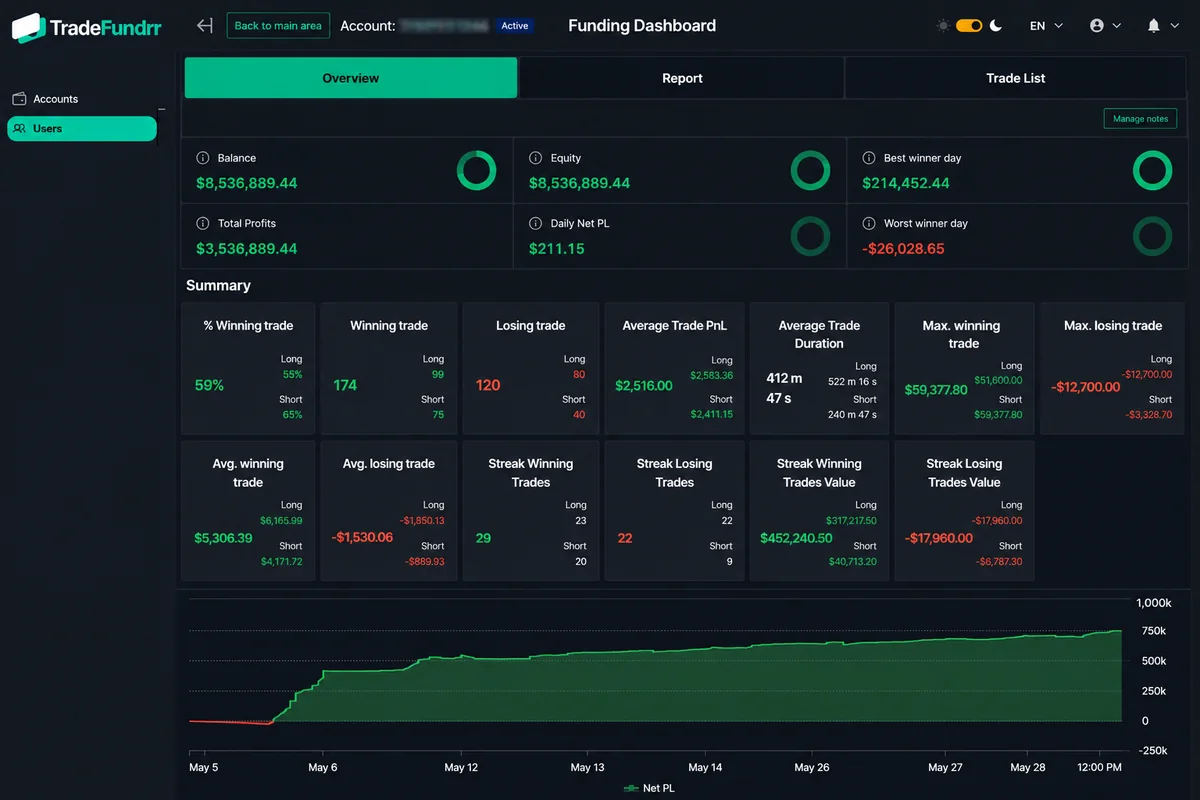Click the Balance value $8,536,889.44
The width and height of the screenshot is (1200, 800).
246,183
